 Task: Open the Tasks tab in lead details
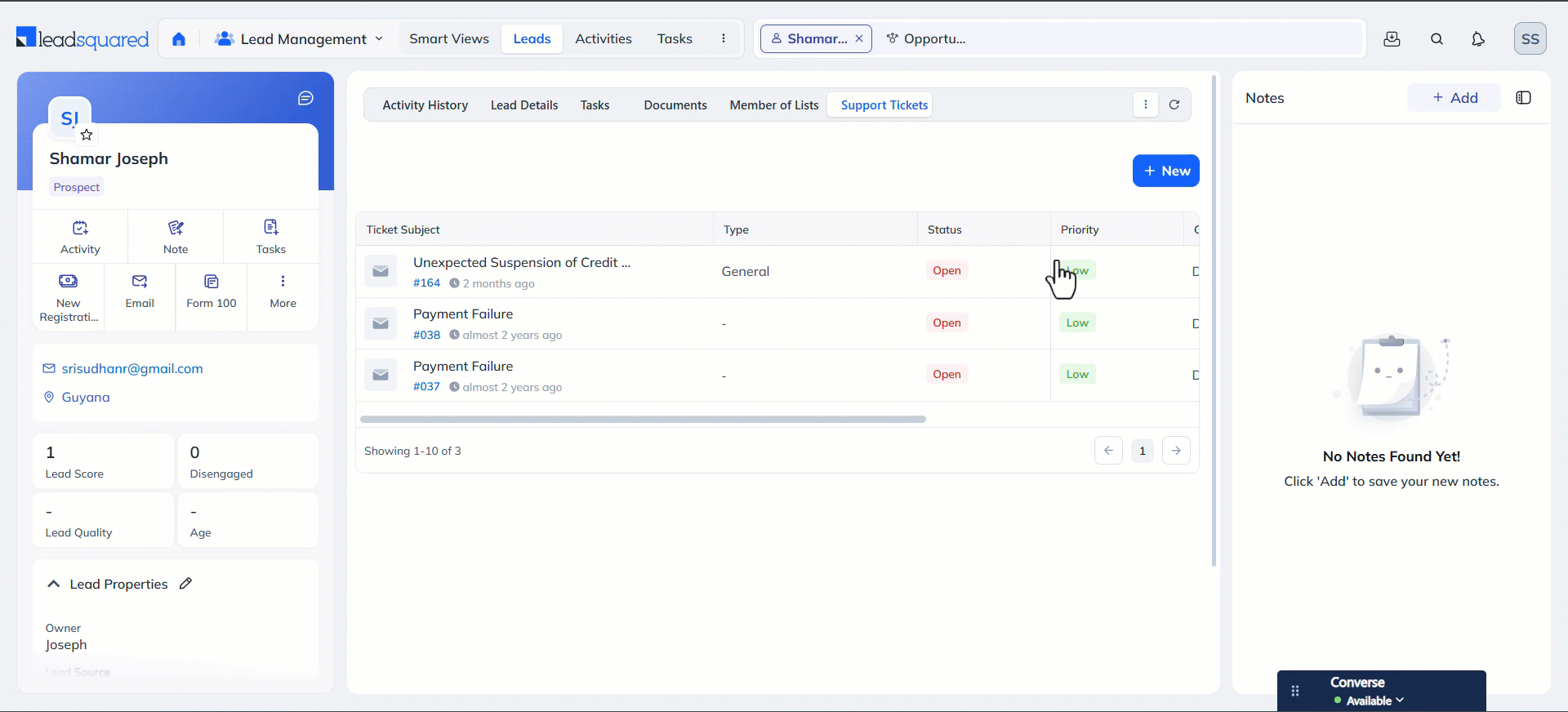click(x=595, y=105)
